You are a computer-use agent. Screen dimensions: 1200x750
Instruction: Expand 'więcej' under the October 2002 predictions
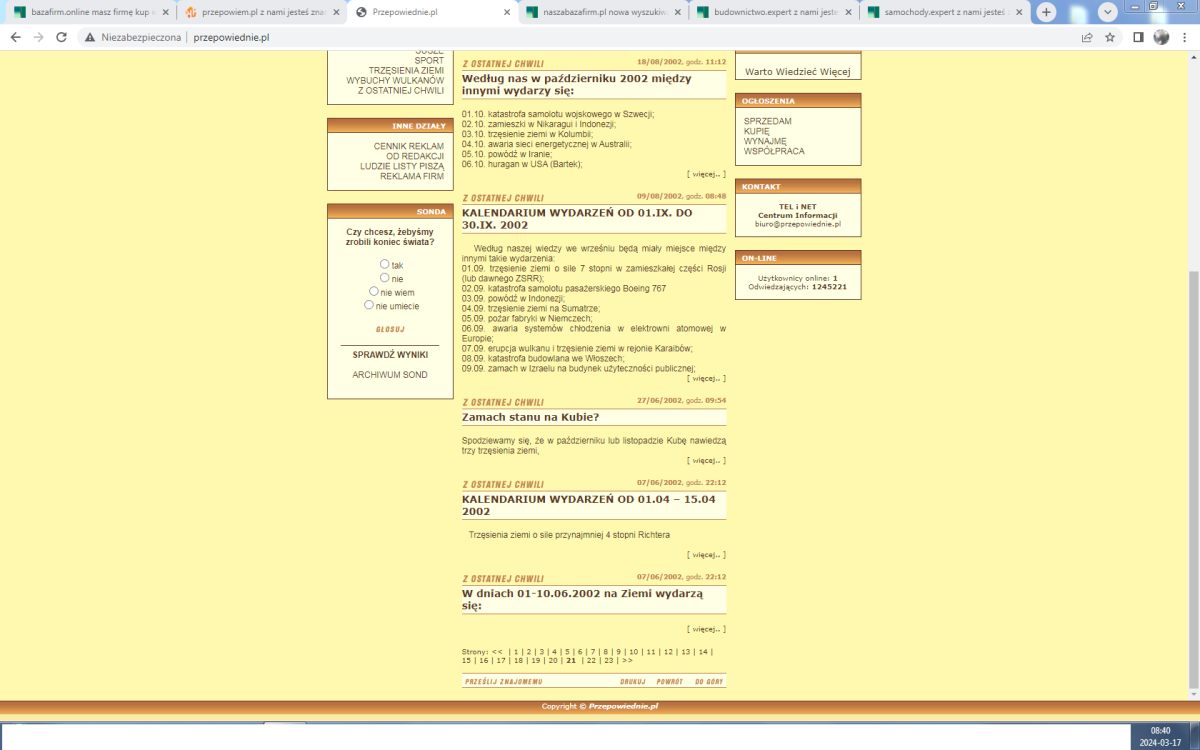pyautogui.click(x=706, y=174)
